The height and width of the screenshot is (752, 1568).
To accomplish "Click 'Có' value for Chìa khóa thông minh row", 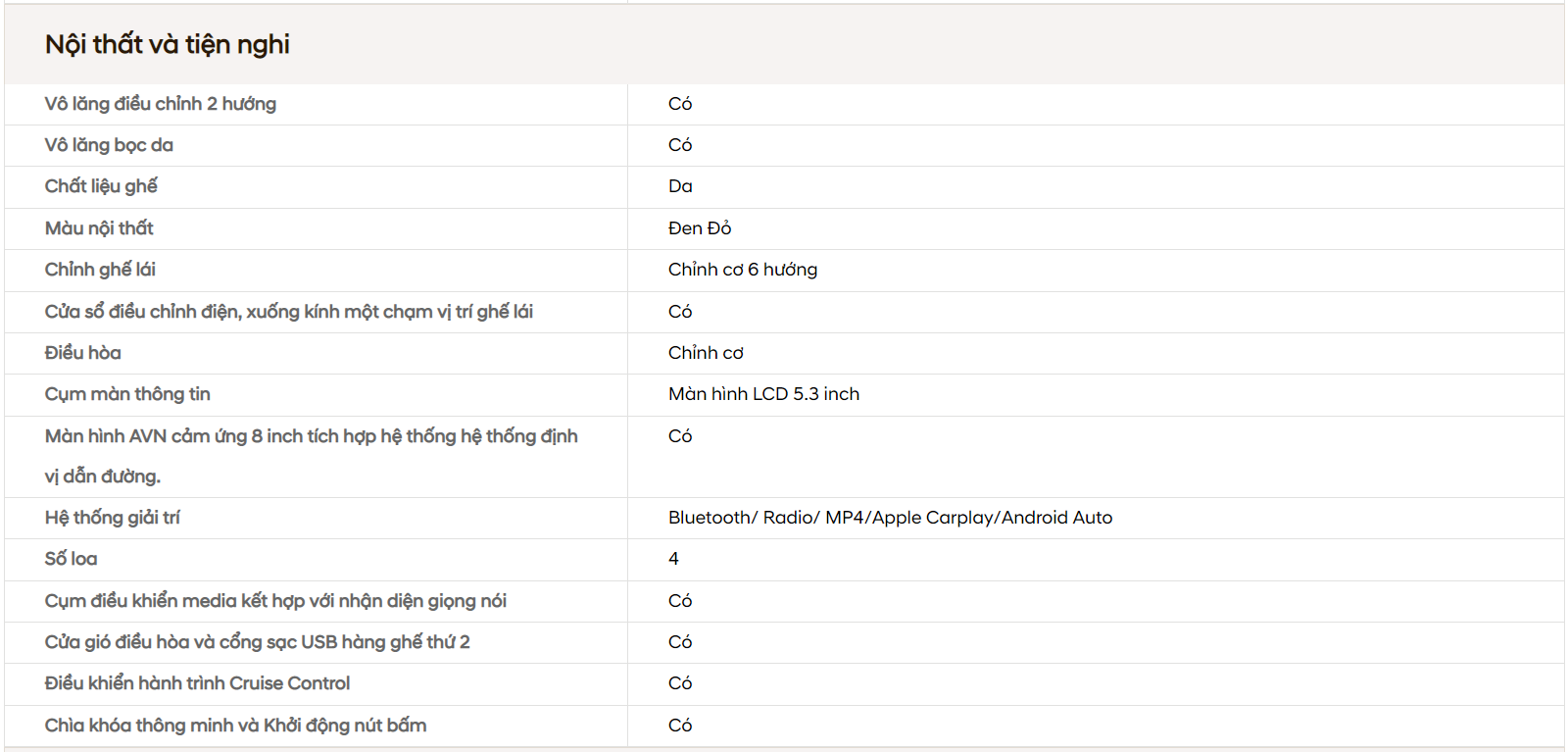I will point(680,726).
